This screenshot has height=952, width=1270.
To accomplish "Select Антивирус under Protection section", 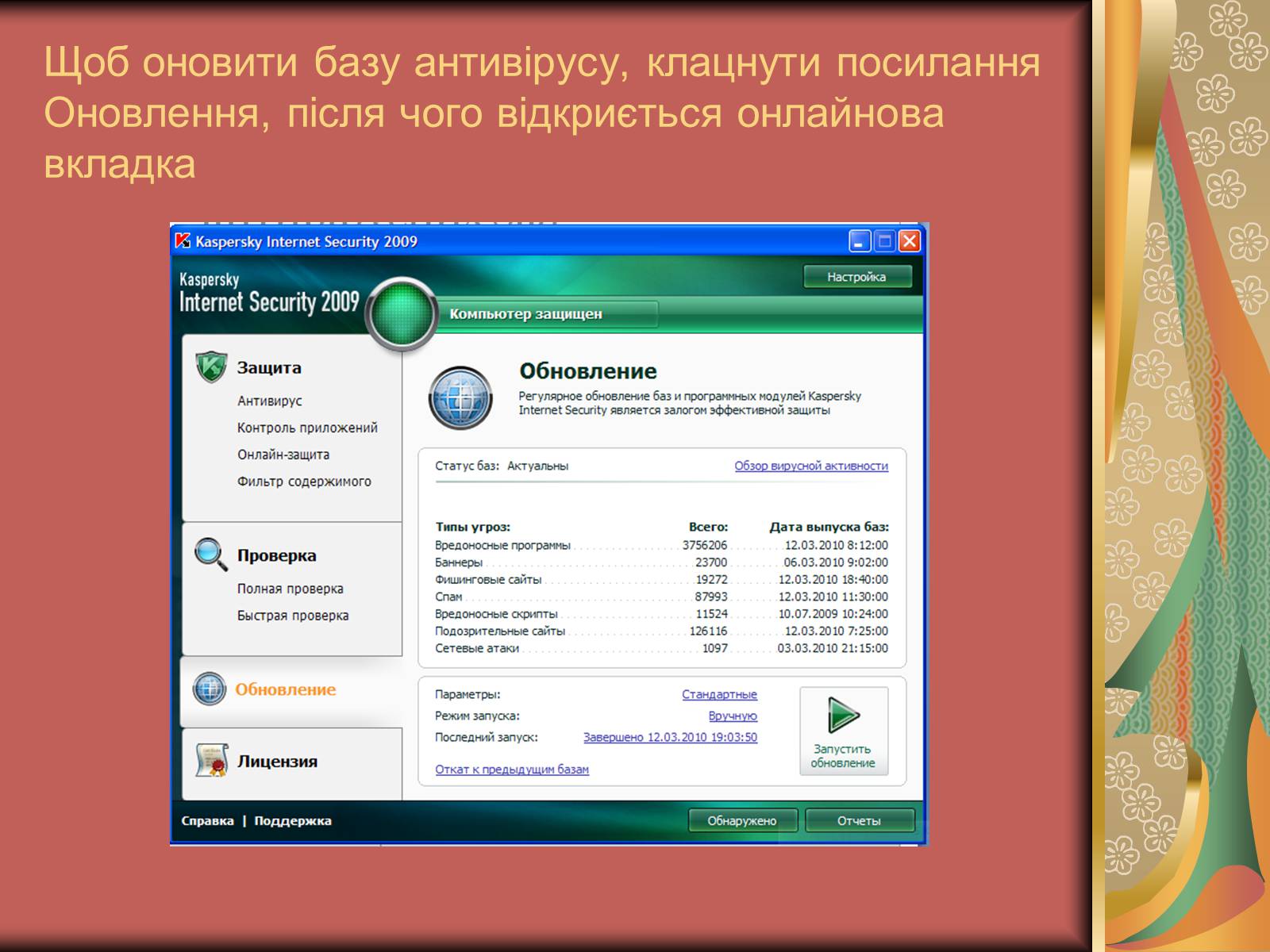I will click(x=270, y=401).
